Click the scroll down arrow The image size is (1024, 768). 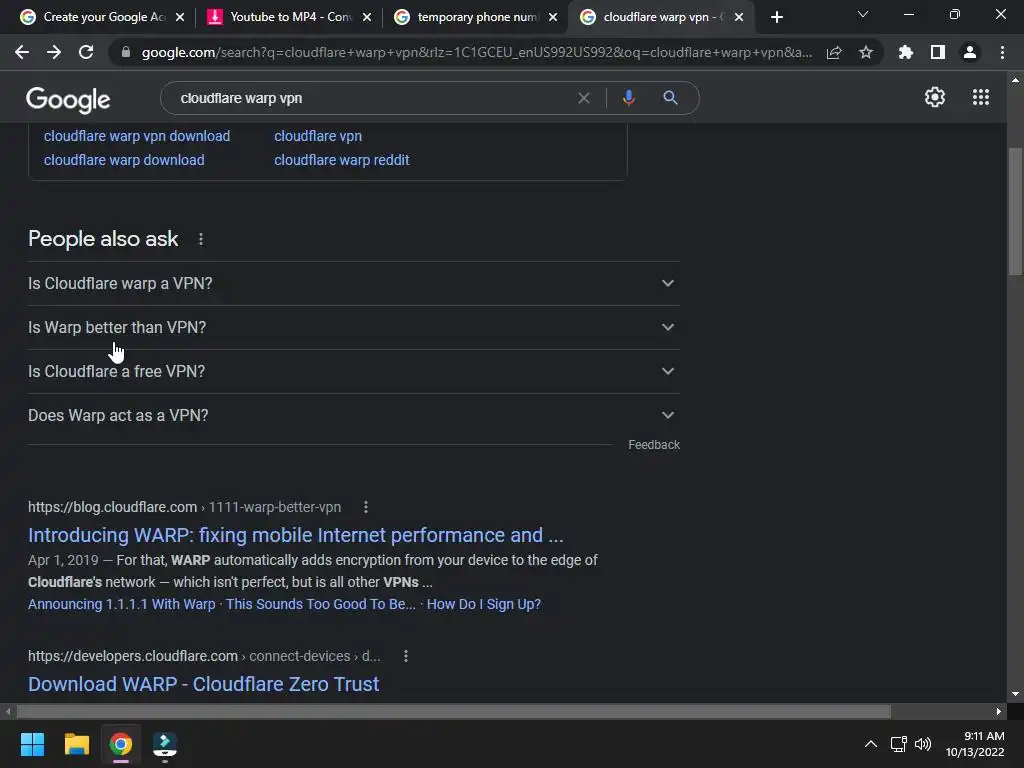coord(1015,694)
